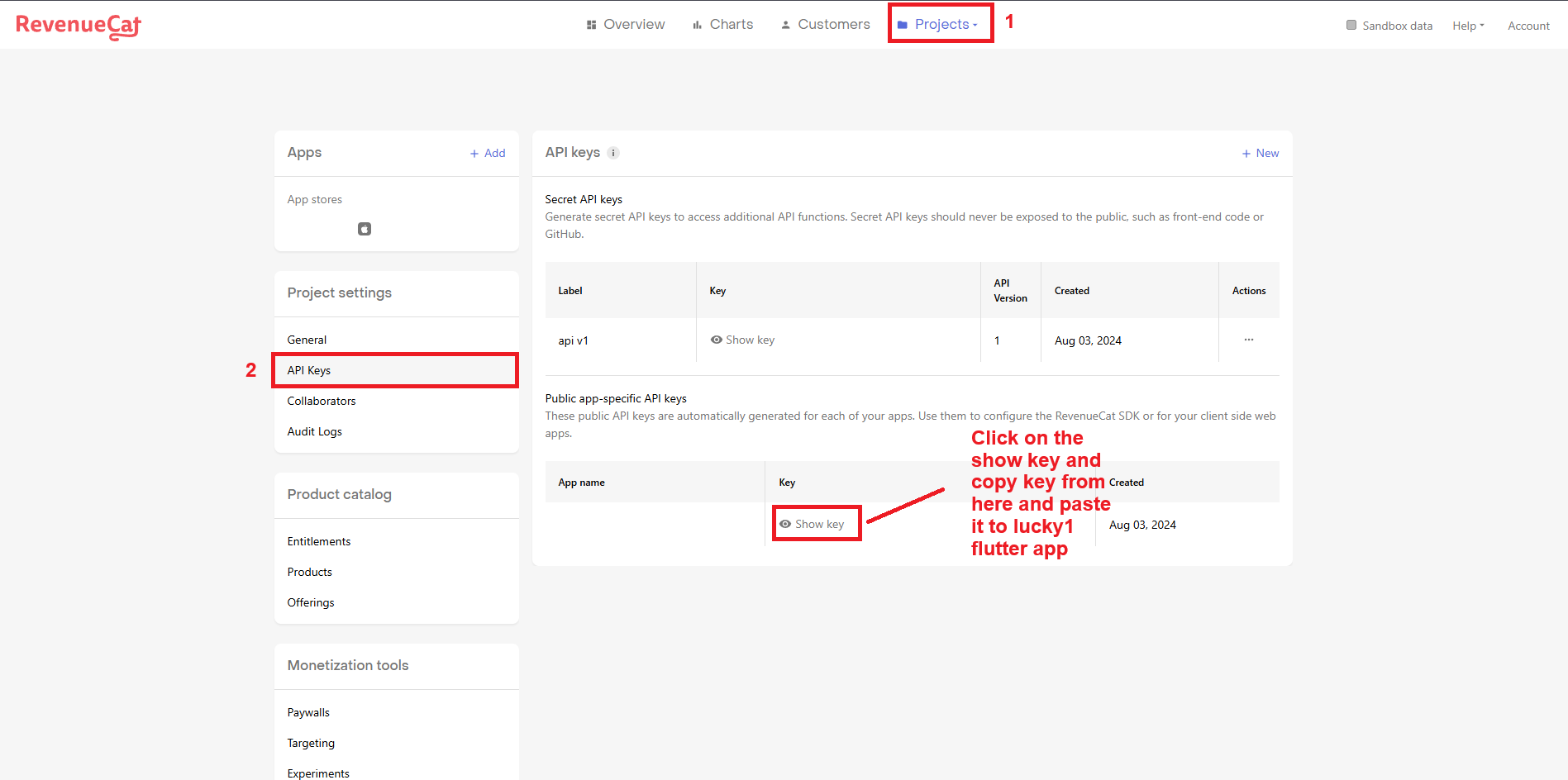
Task: Expand the Projects dropdown
Action: click(939, 25)
